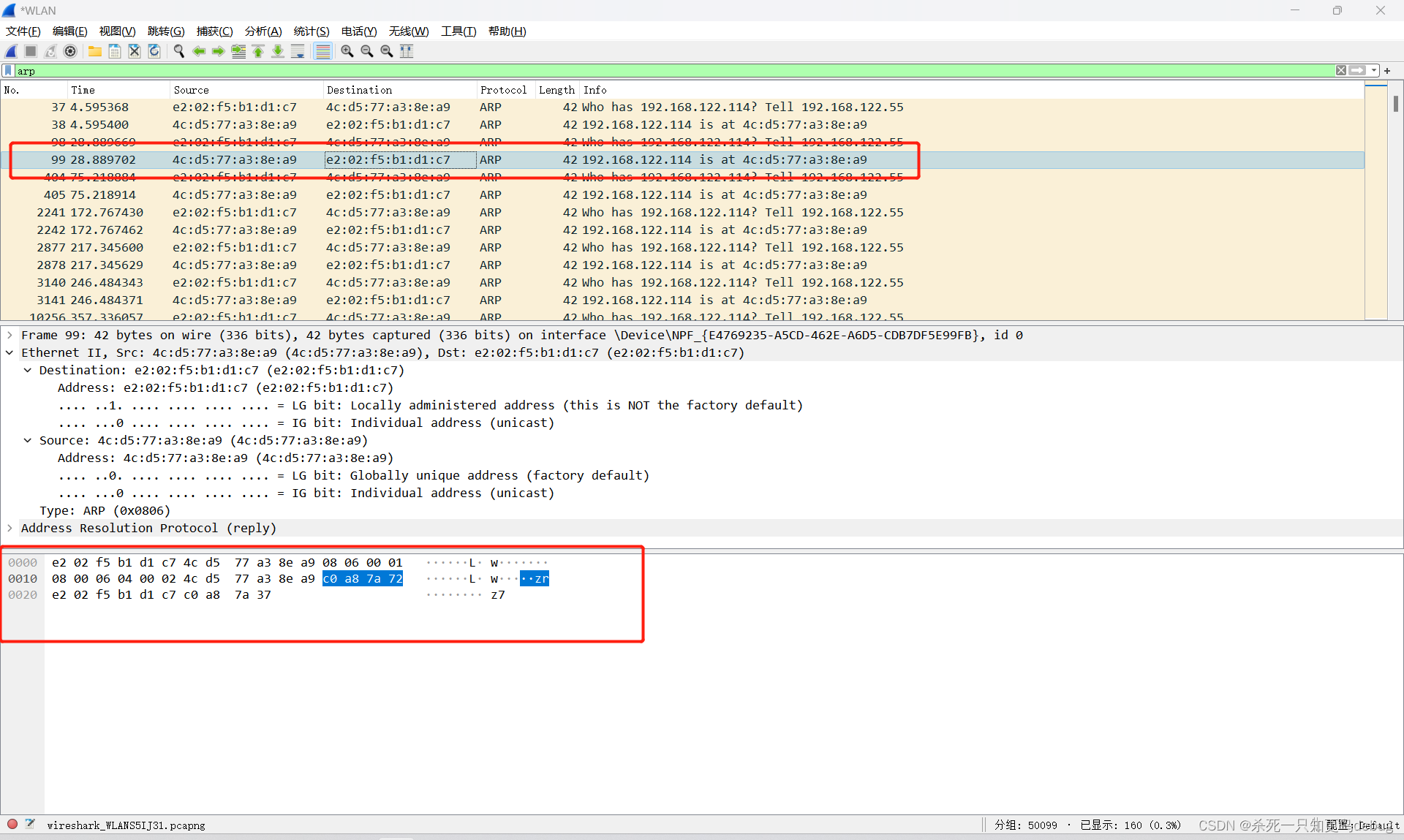Open the recent display filters dropdown
This screenshot has height=840, width=1404.
1374,71
